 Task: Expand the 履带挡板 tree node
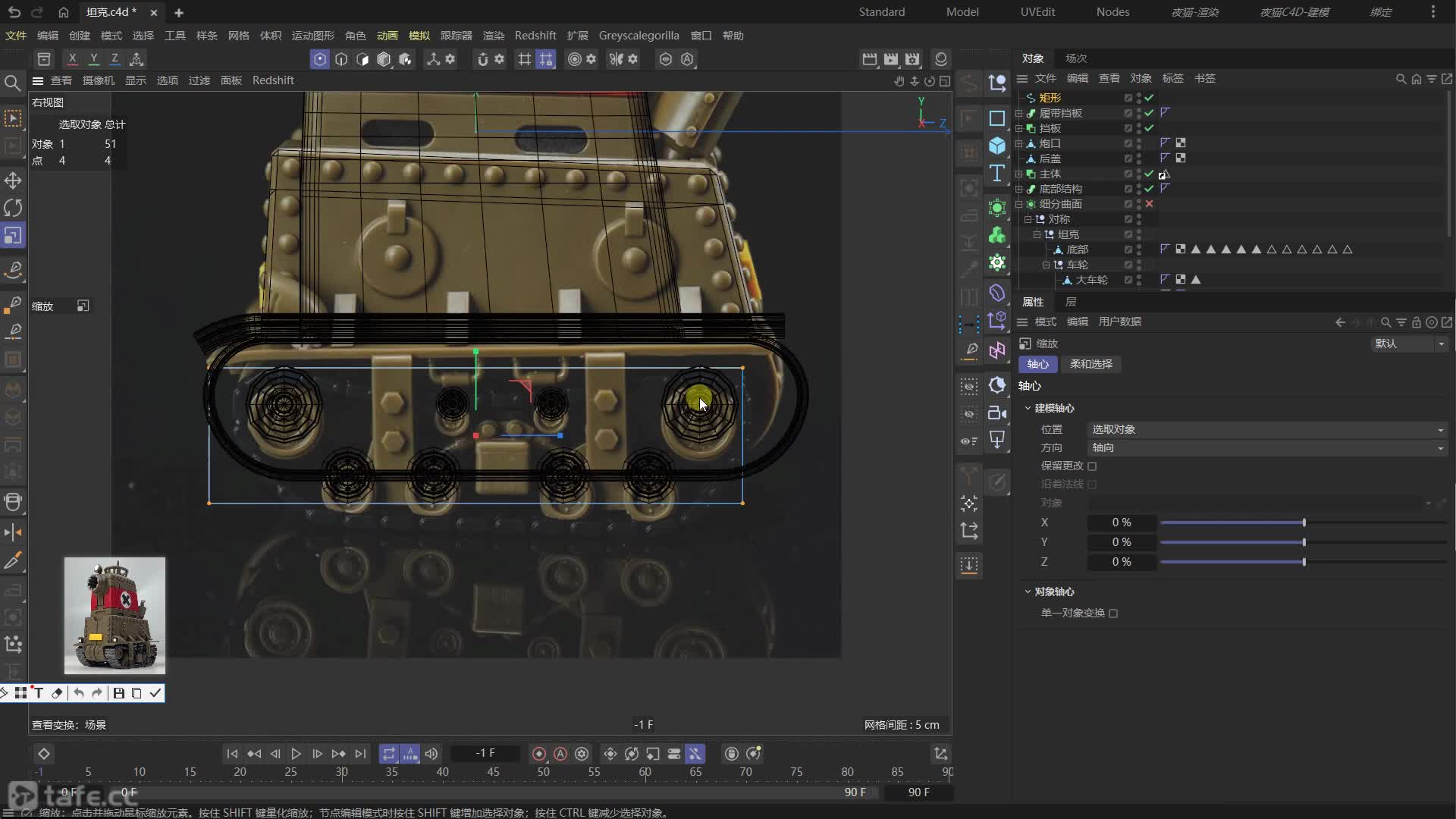point(1019,113)
